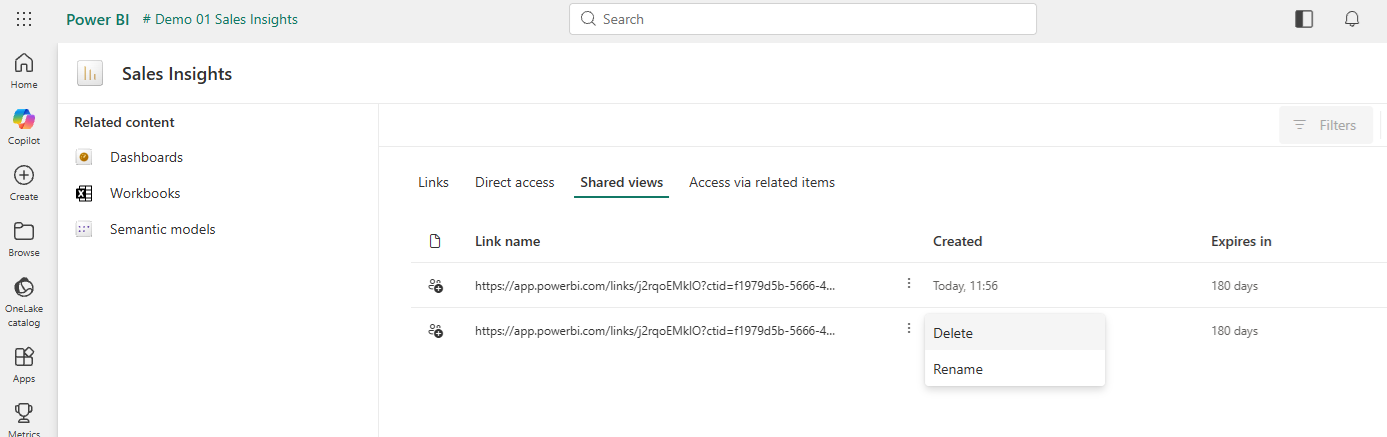
Task: Open more options for second link row
Action: tap(909, 329)
